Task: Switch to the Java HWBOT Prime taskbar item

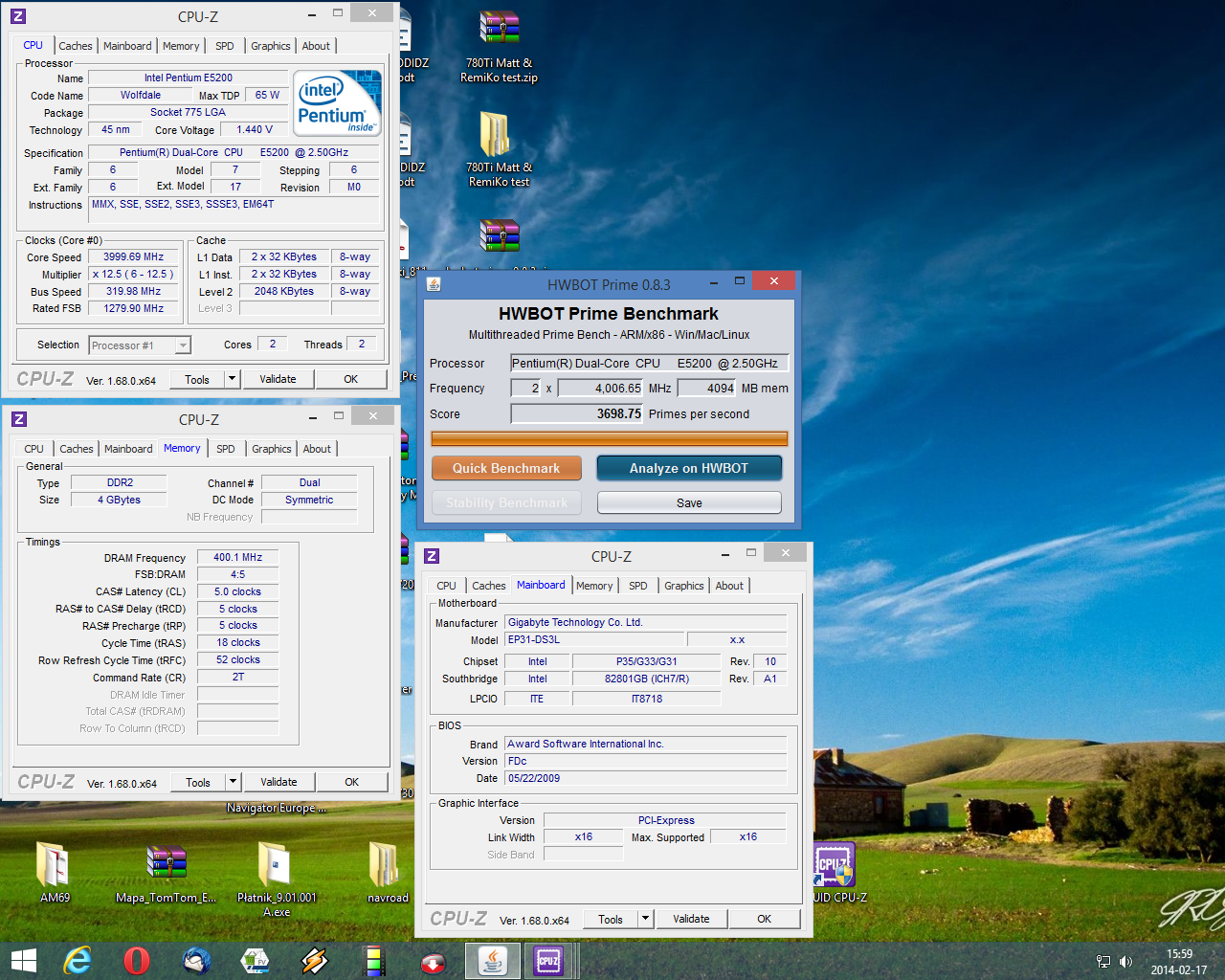Action: (493, 961)
